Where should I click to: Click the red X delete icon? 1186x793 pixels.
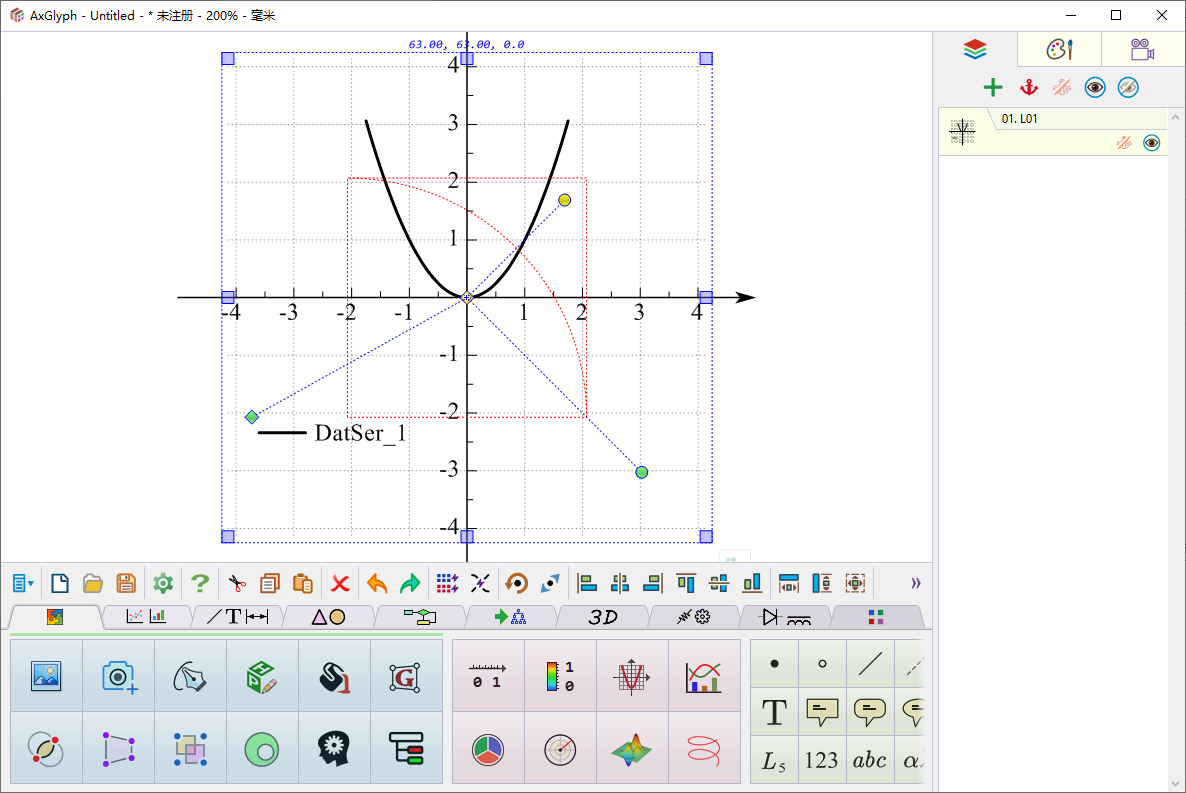pos(340,583)
